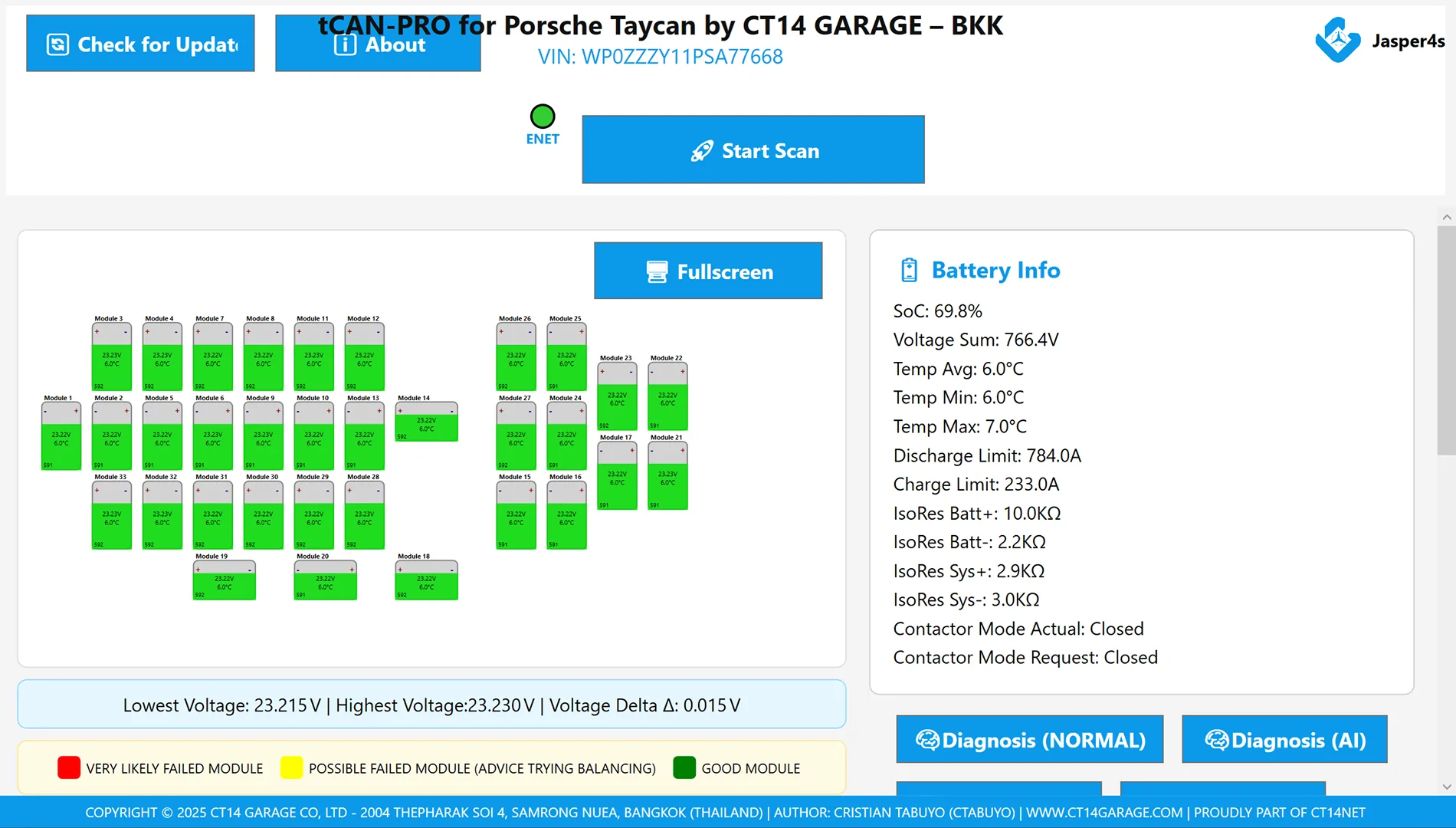Select Module 20 battery cell
Image resolution: width=1456 pixels, height=828 pixels.
tap(326, 580)
